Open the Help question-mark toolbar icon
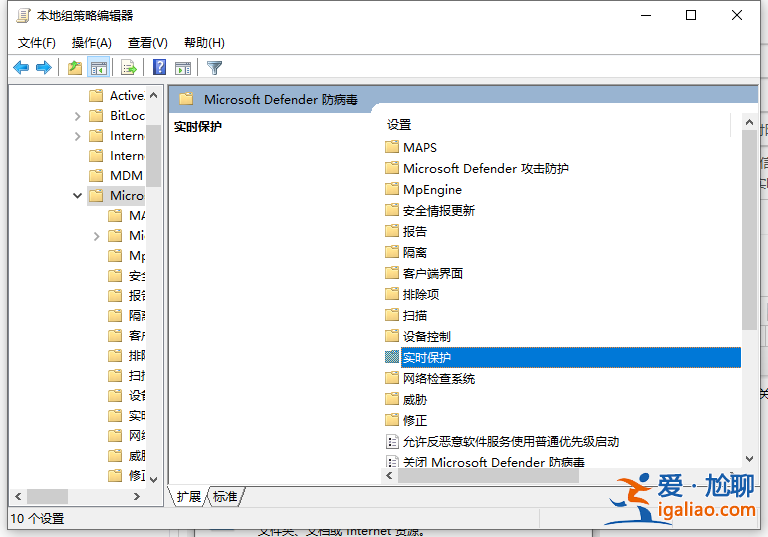This screenshot has height=537, width=768. [159, 67]
